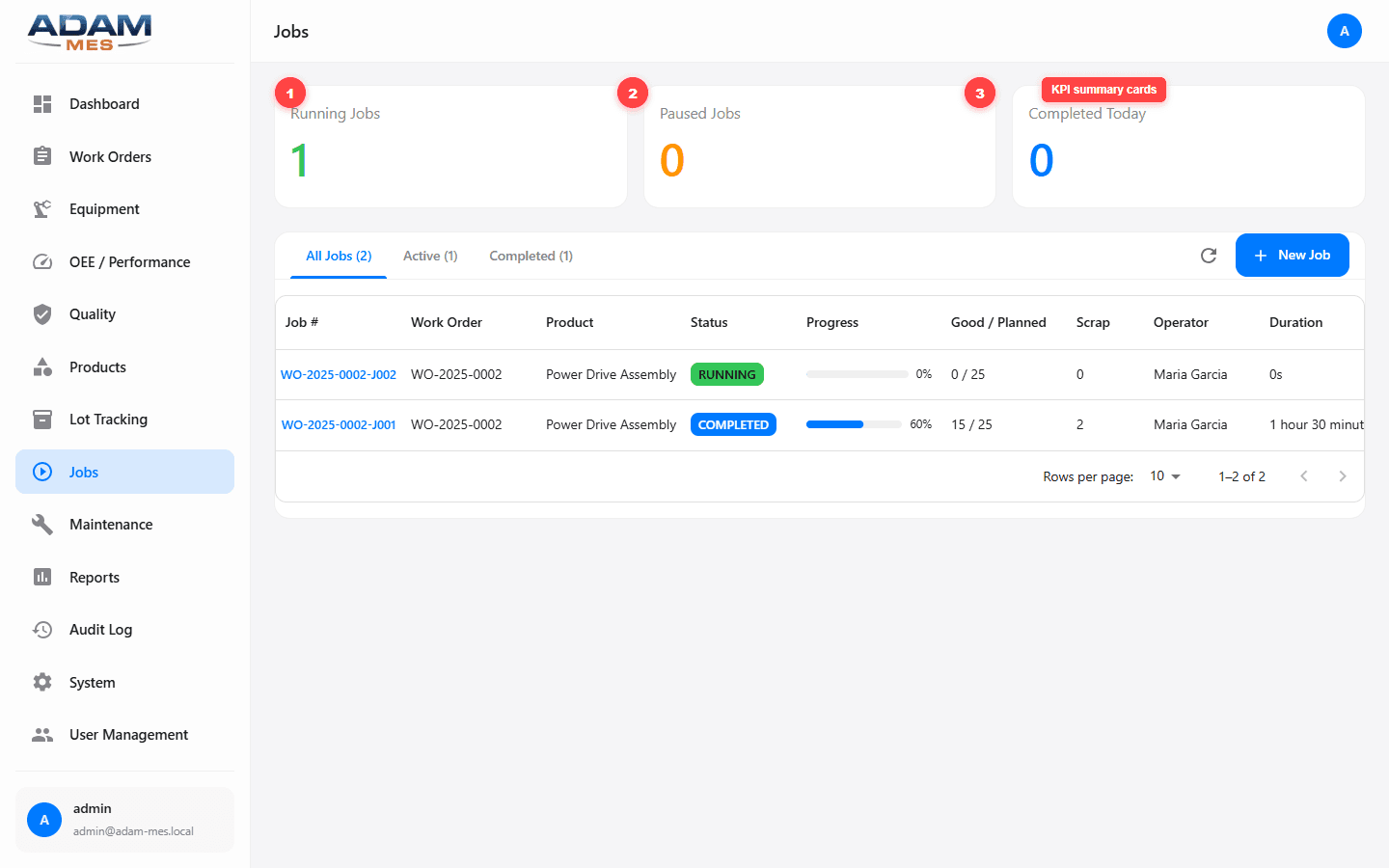This screenshot has height=868, width=1389.
Task: Select the Quality shield icon
Action: [42, 313]
